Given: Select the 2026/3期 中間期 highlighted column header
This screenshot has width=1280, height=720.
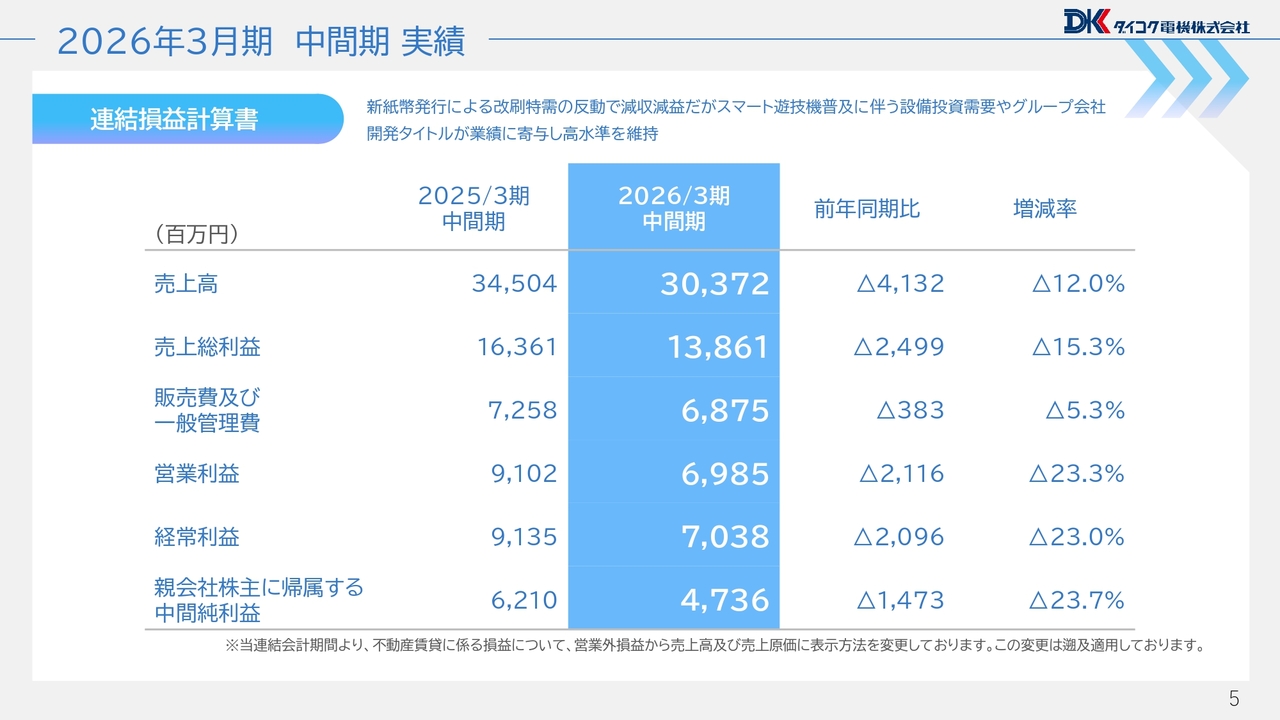Looking at the screenshot, I should (x=673, y=208).
